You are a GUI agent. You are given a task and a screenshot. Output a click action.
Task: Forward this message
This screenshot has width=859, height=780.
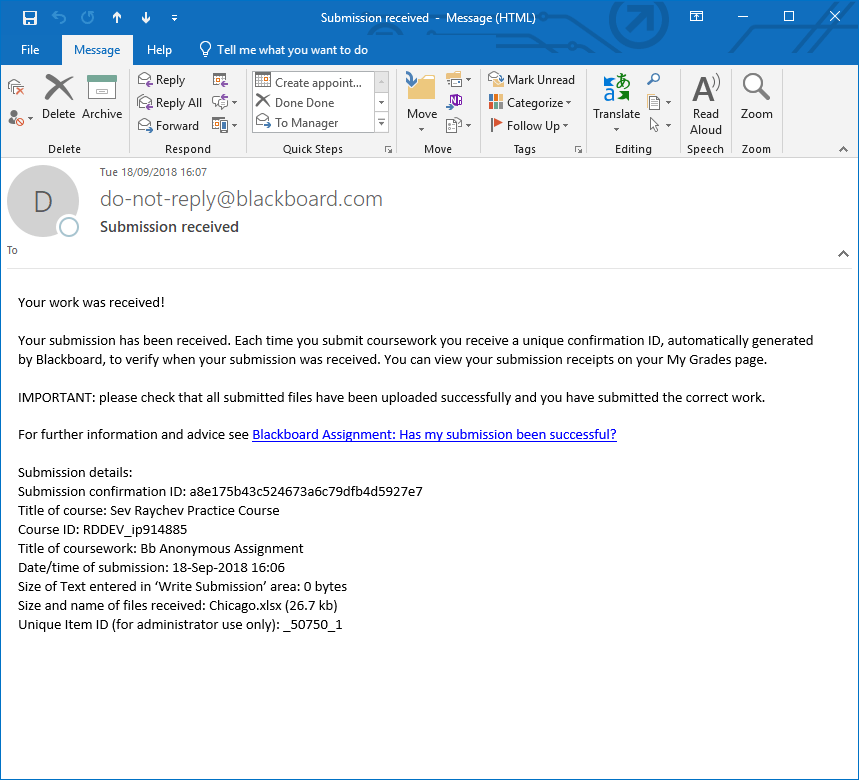point(168,126)
